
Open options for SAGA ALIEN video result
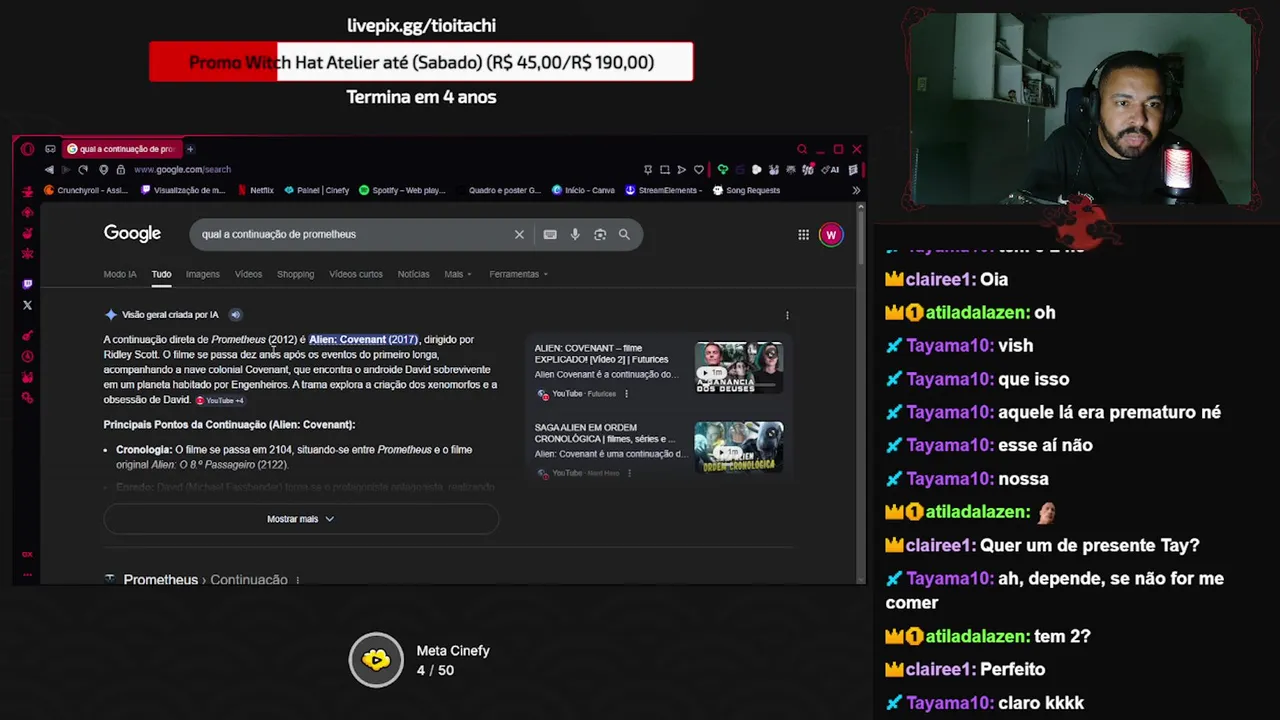pyautogui.click(x=629, y=473)
